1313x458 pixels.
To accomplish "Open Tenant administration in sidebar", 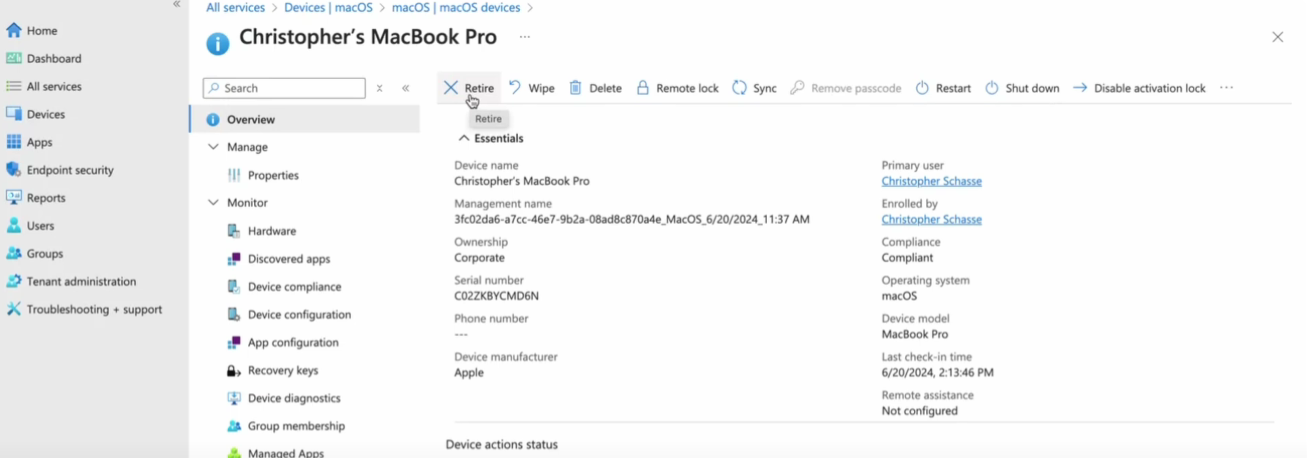I will [x=80, y=282].
